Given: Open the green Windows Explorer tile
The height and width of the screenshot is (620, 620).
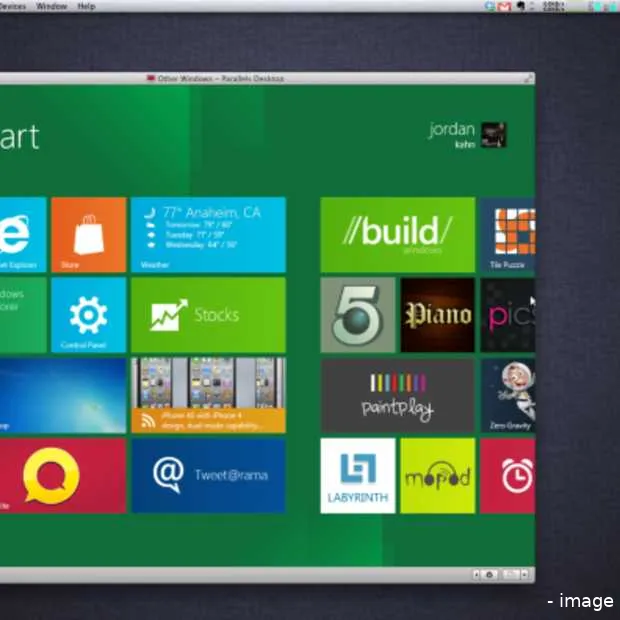Looking at the screenshot, I should click(23, 315).
